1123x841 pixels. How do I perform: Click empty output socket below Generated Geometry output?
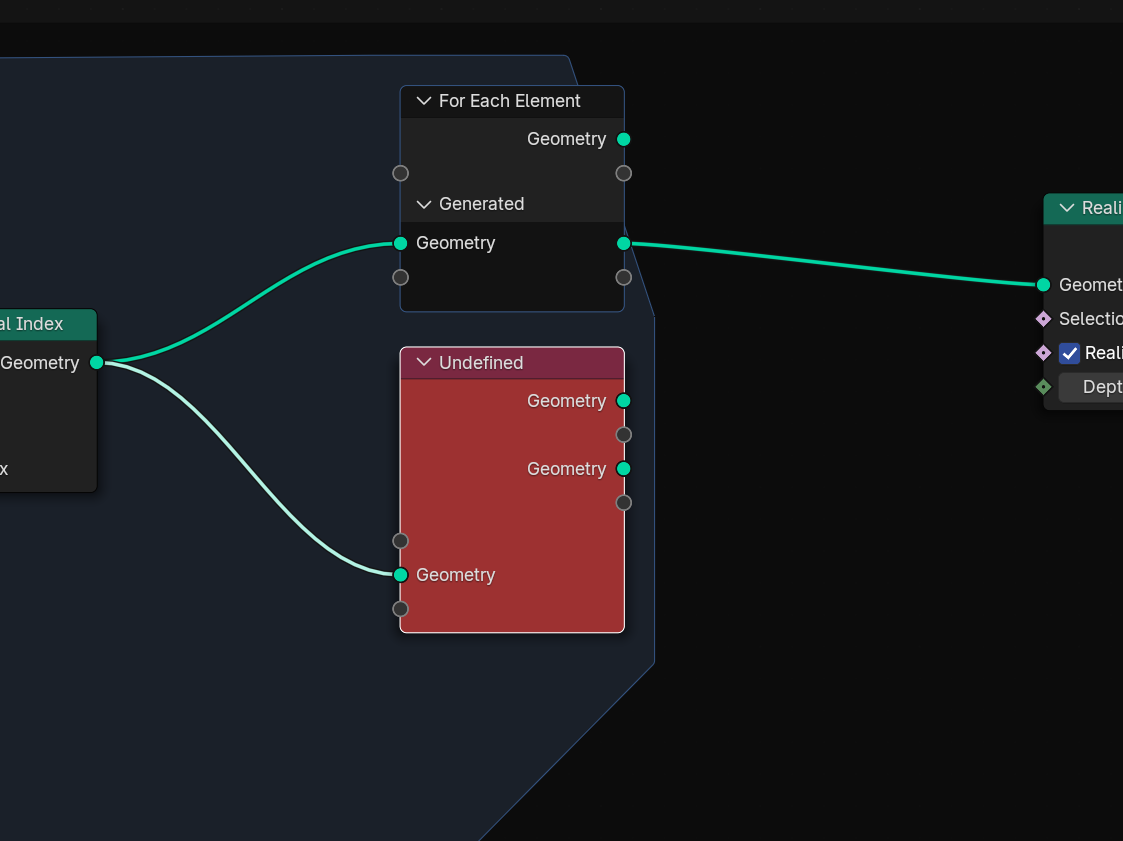624,277
